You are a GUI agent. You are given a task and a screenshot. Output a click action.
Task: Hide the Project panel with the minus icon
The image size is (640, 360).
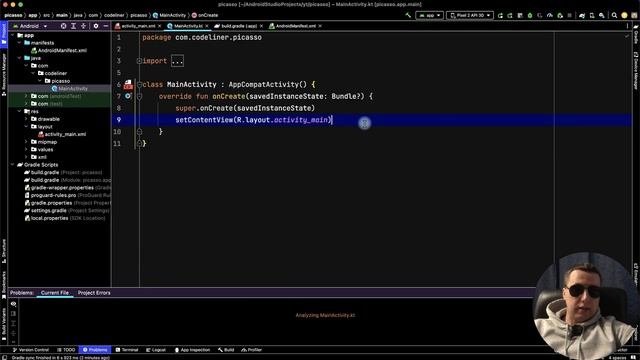pos(106,26)
